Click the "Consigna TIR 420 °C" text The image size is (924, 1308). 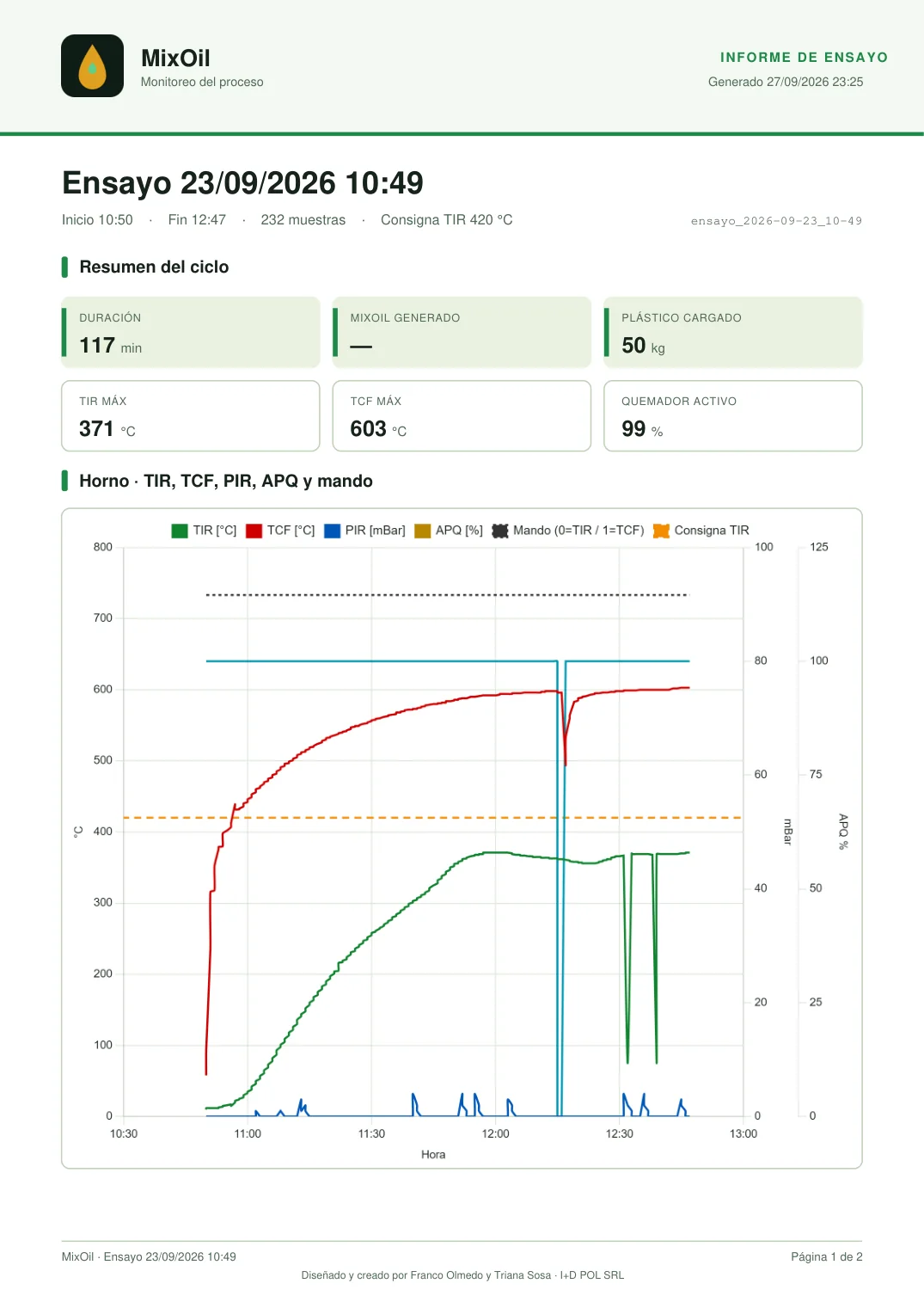(447, 220)
